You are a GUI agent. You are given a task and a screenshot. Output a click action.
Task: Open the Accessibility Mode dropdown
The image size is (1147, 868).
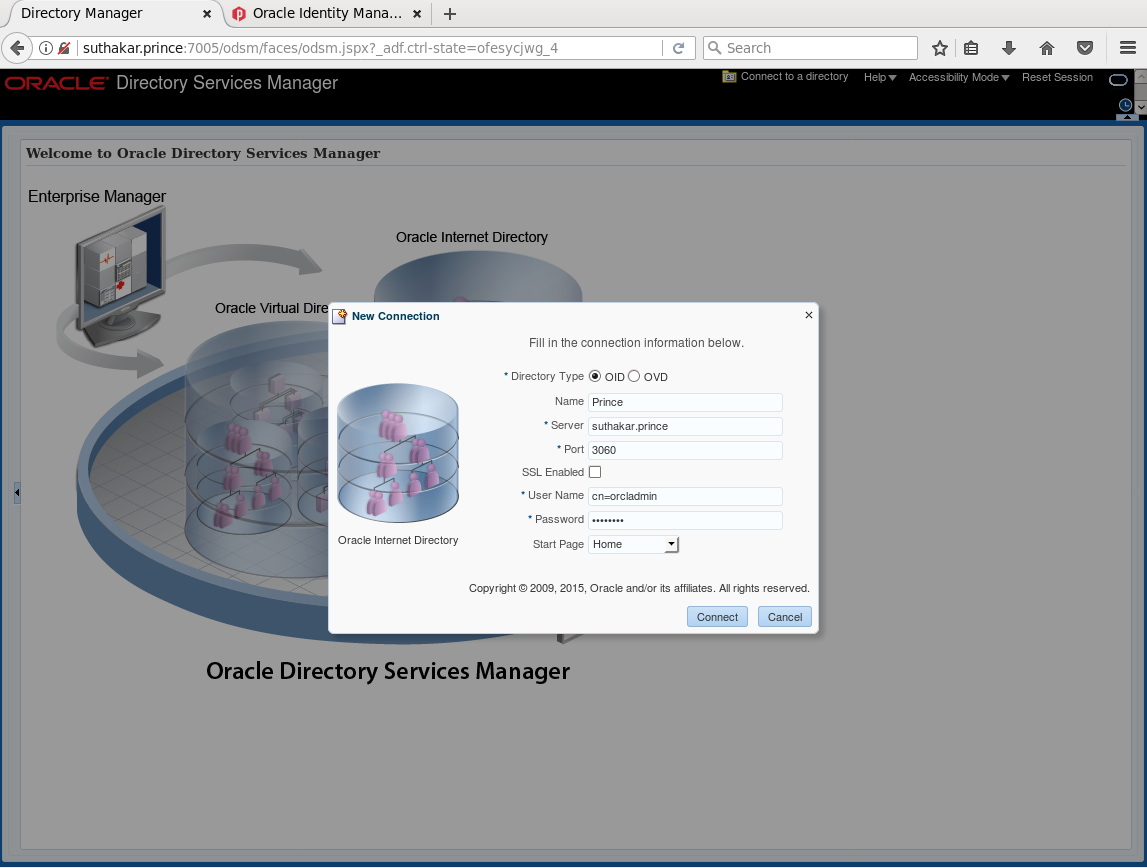tap(955, 77)
